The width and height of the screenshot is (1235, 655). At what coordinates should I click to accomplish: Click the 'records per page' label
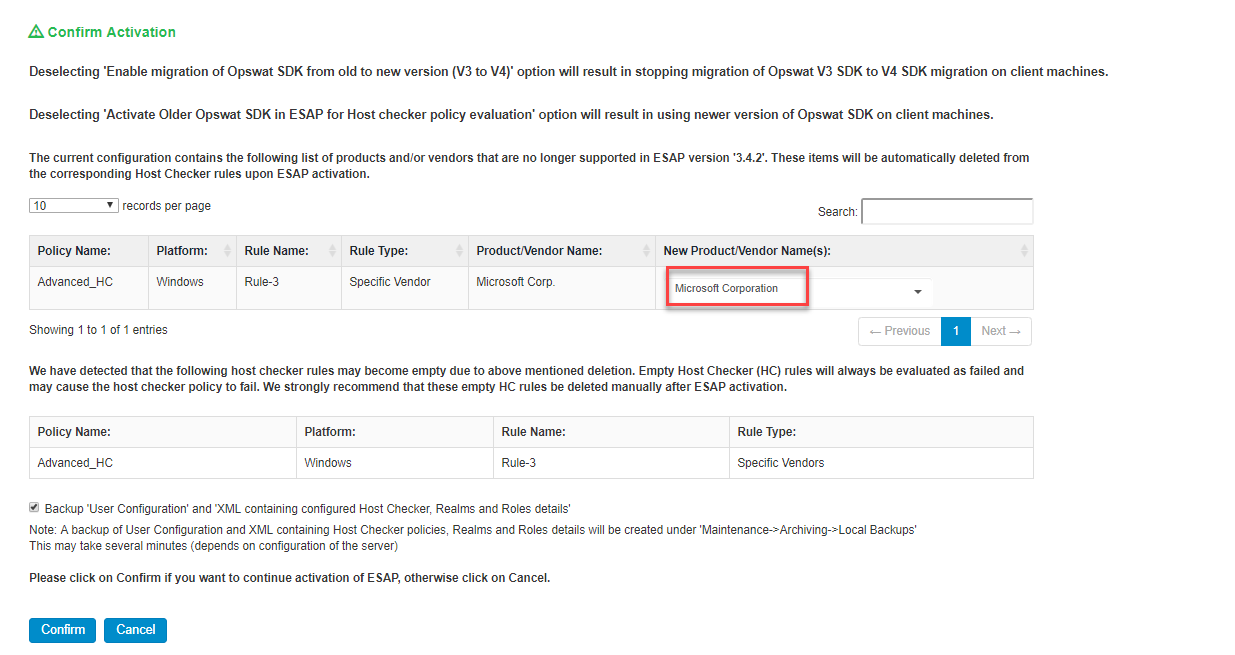coord(167,206)
